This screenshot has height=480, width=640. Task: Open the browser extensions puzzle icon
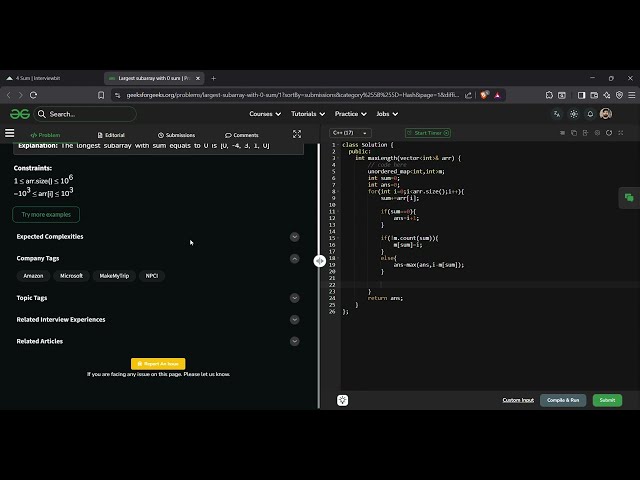(x=549, y=95)
